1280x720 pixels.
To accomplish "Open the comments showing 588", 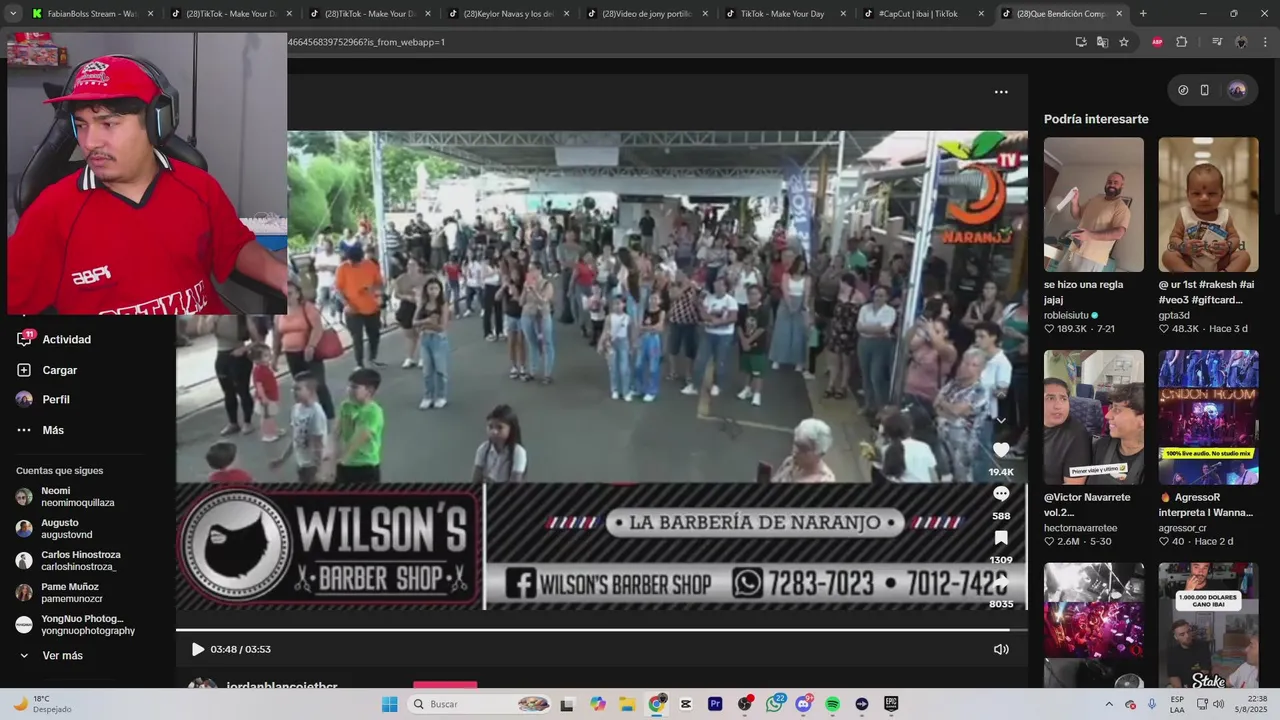I will 1001,494.
